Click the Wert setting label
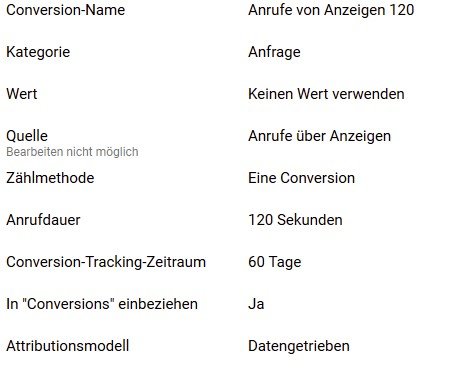 click(22, 94)
